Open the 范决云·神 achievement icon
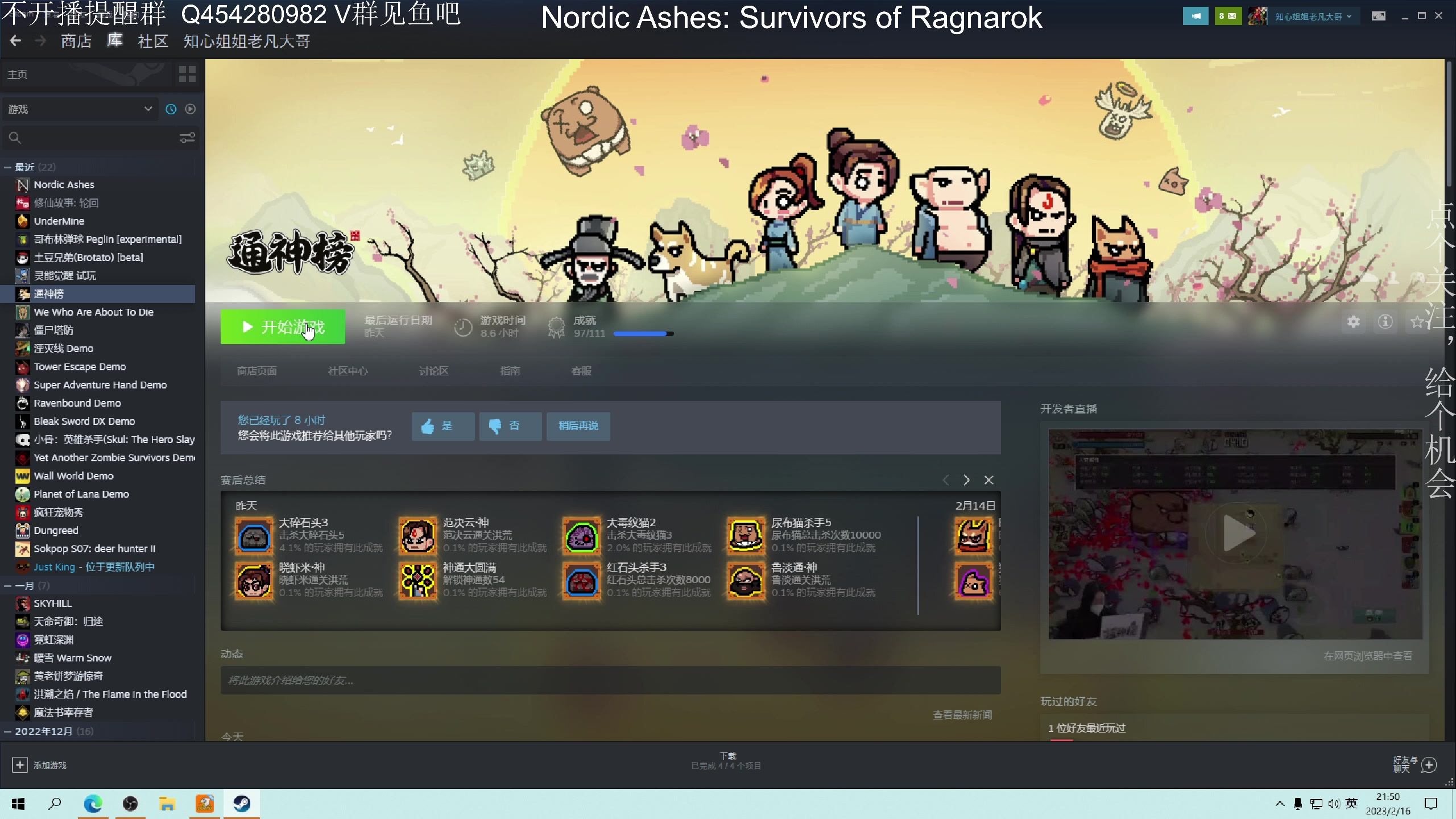The height and width of the screenshot is (819, 1456). [x=417, y=535]
